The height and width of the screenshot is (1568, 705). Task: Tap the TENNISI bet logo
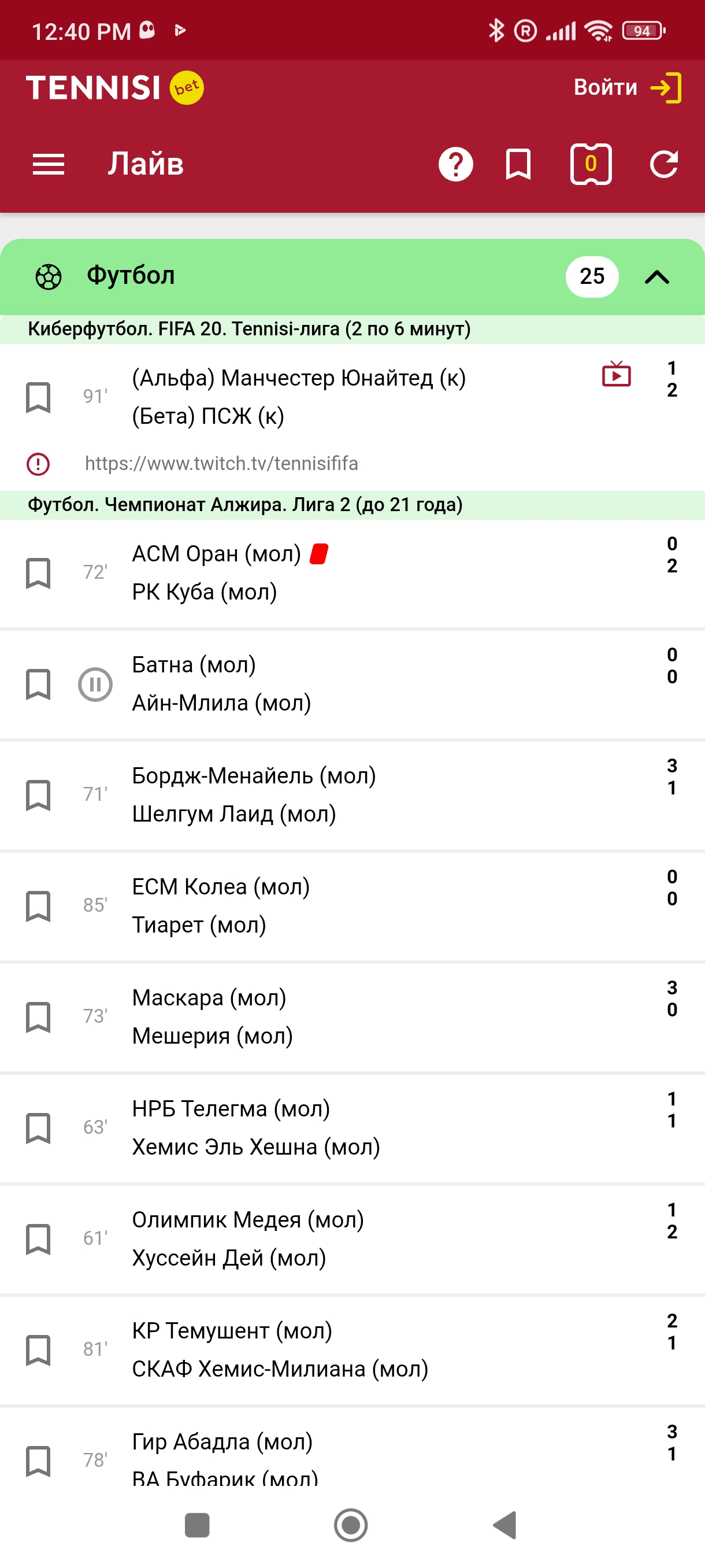point(114,88)
